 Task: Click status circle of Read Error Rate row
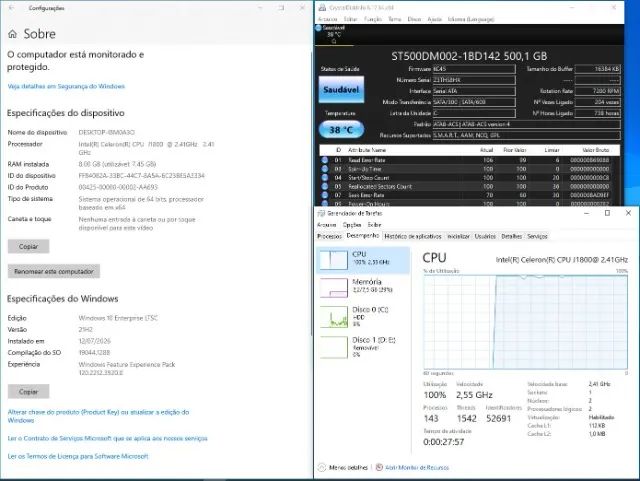click(x=325, y=160)
